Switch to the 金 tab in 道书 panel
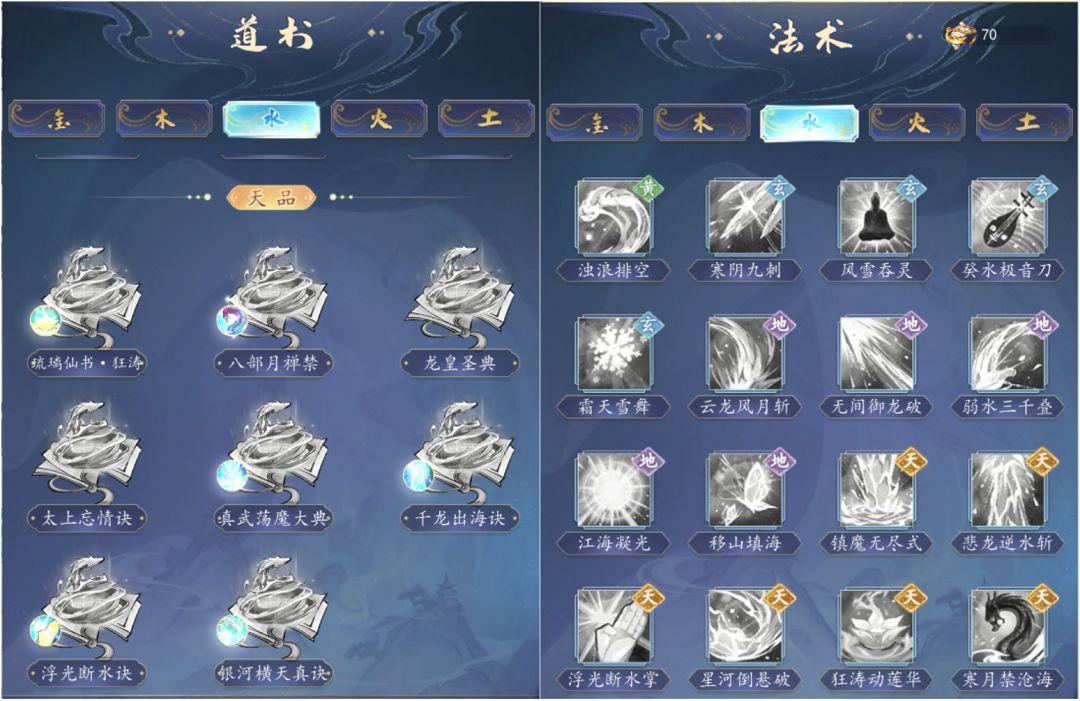The height and width of the screenshot is (701, 1080). click(x=56, y=120)
